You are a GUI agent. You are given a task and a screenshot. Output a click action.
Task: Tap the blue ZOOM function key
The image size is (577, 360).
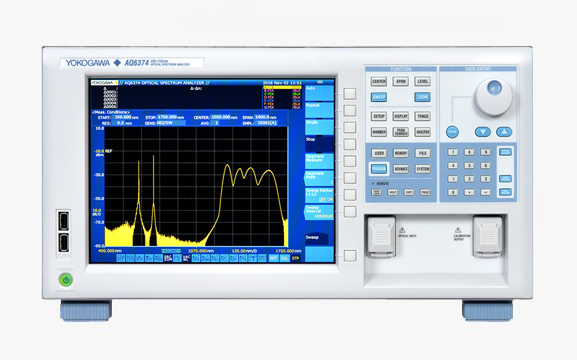[422, 97]
